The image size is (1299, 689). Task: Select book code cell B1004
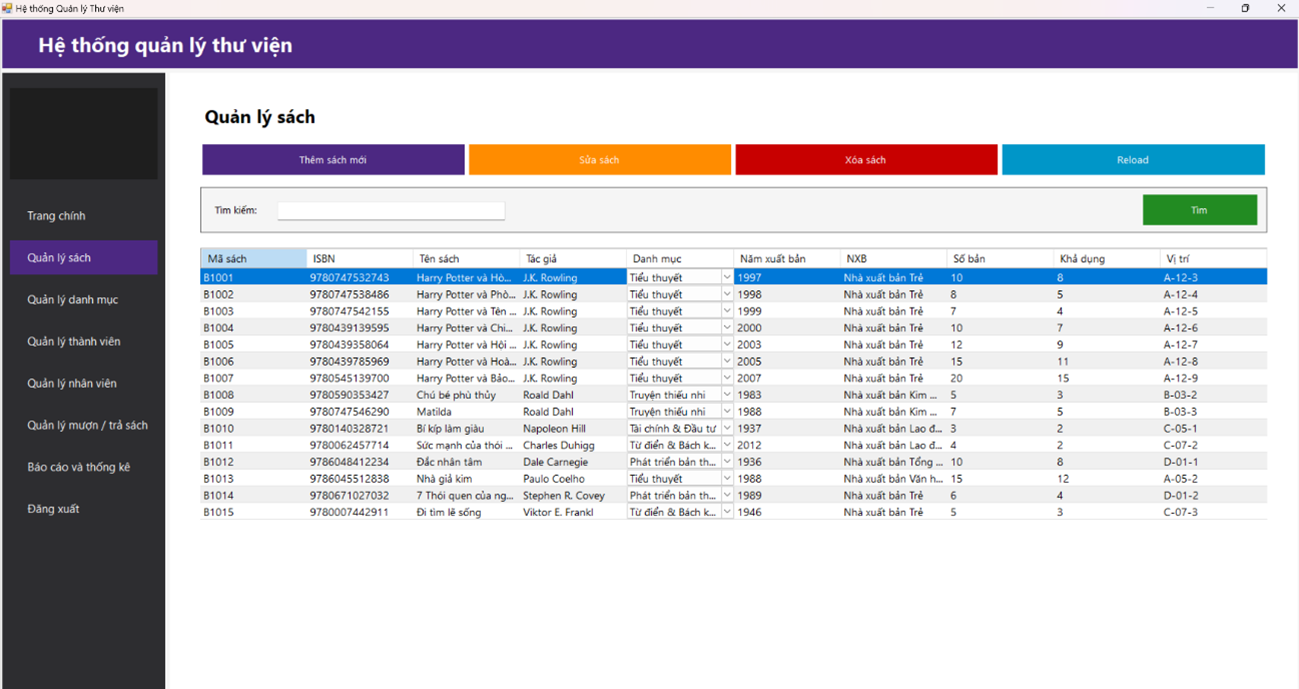(253, 328)
